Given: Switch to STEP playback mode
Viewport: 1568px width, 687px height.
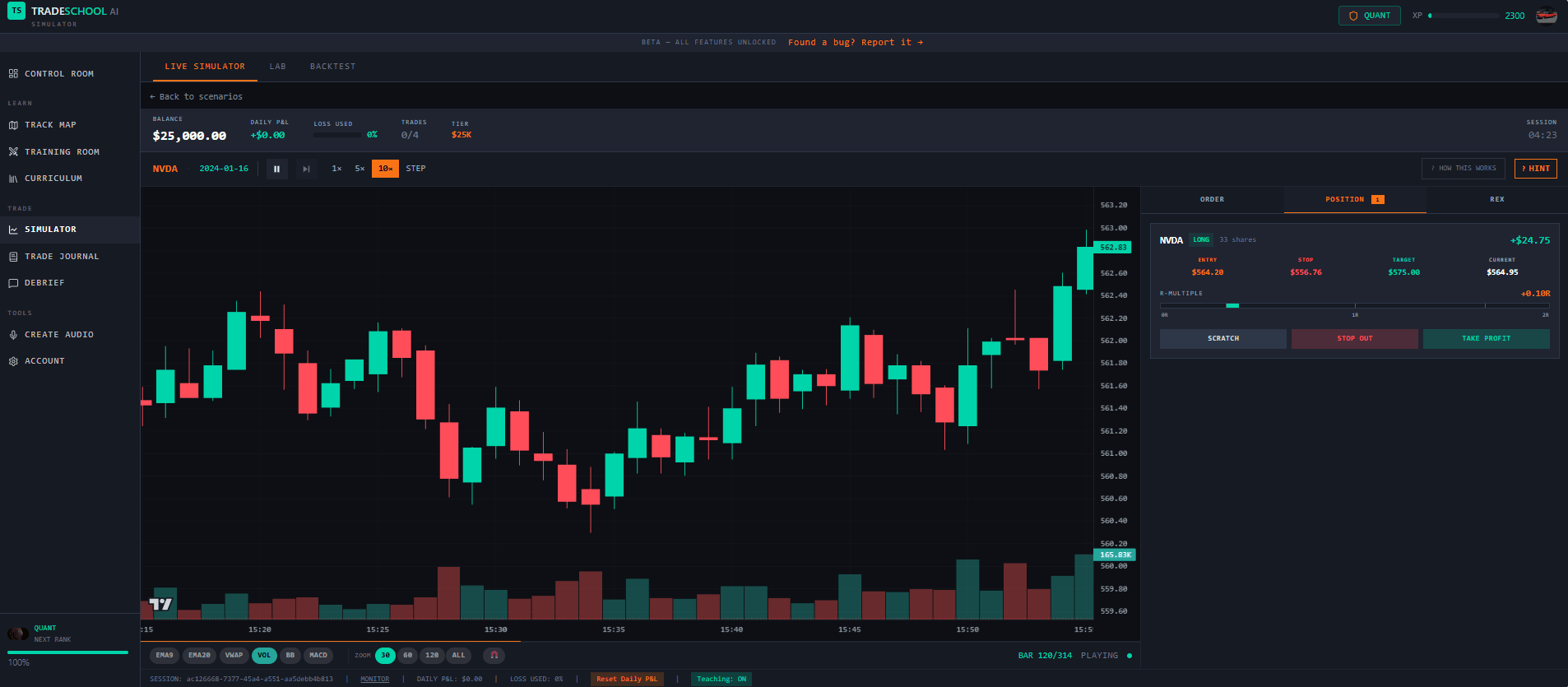Looking at the screenshot, I should coord(416,169).
